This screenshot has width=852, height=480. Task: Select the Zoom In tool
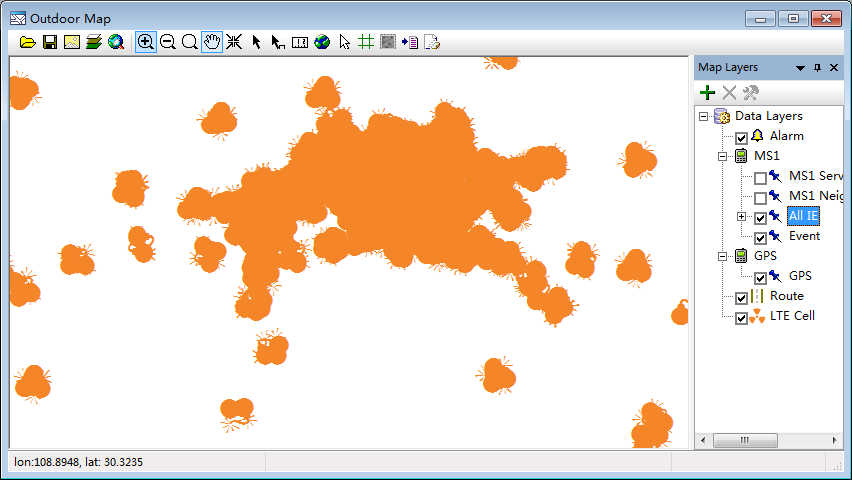click(146, 42)
